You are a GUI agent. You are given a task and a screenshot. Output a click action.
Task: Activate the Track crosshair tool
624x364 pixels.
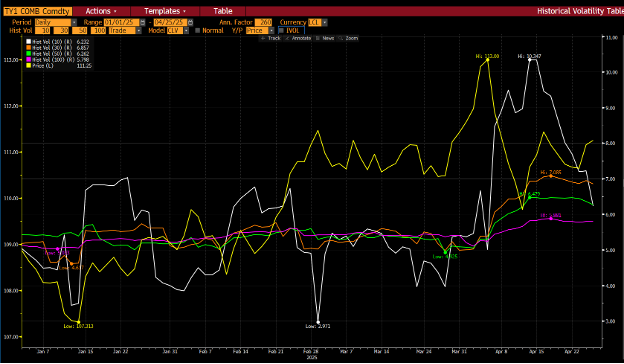pyautogui.click(x=270, y=38)
